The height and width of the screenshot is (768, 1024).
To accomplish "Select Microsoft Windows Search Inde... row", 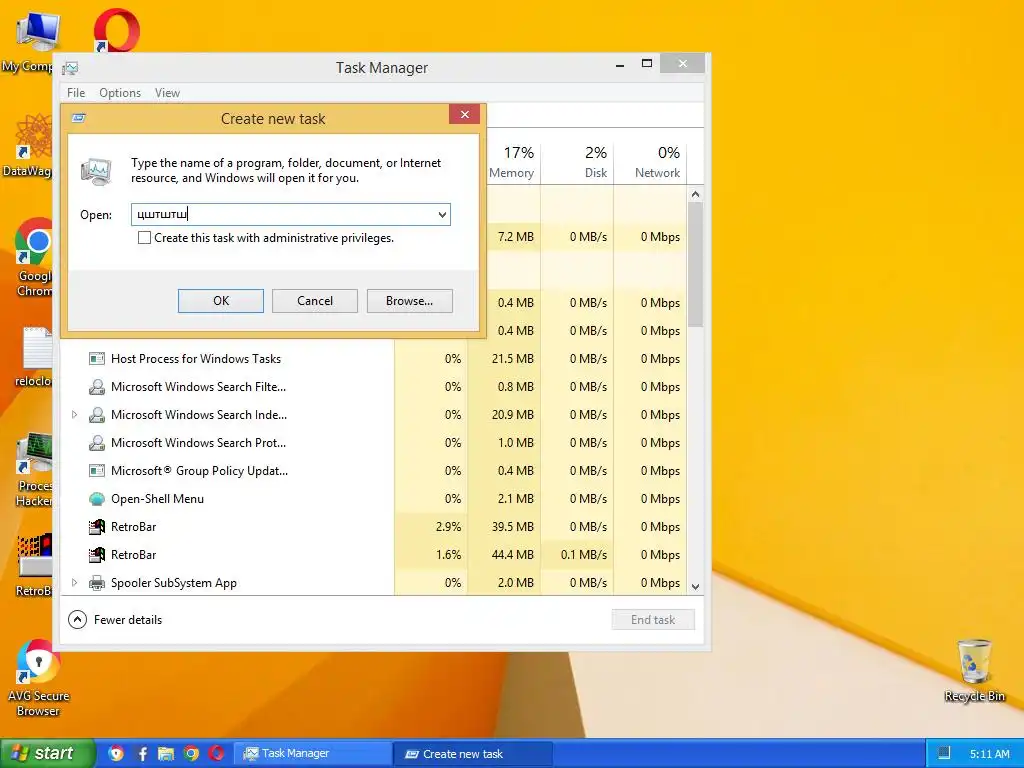I will 375,415.
